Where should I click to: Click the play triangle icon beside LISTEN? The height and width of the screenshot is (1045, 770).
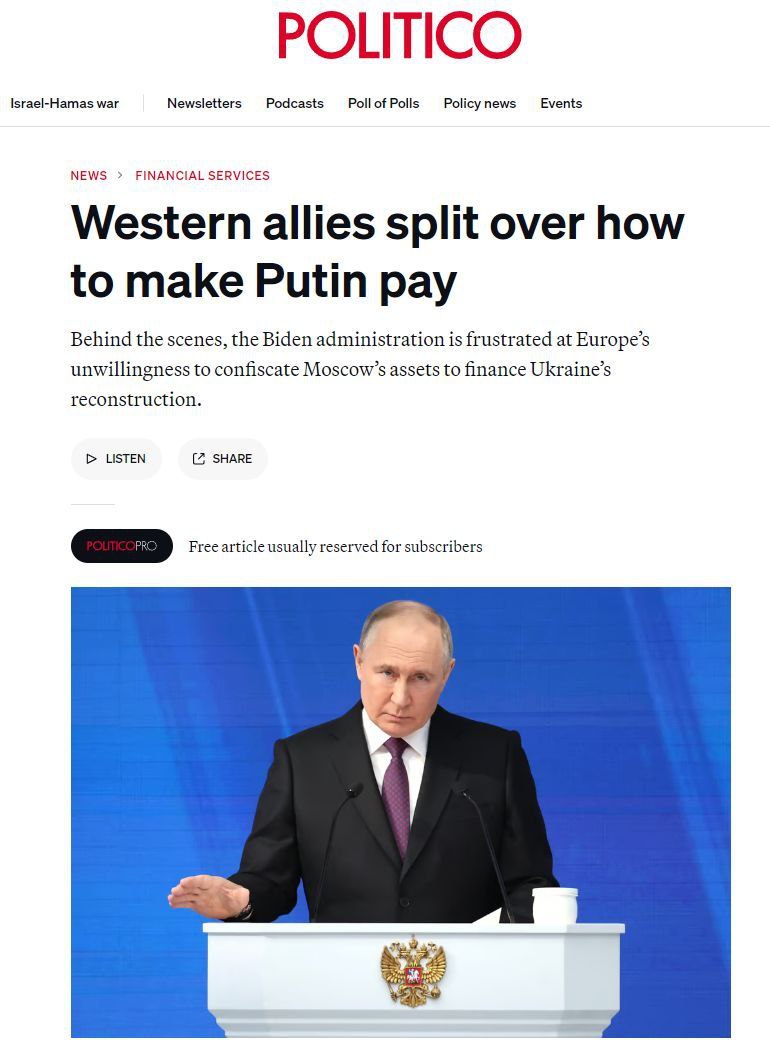[x=92, y=459]
